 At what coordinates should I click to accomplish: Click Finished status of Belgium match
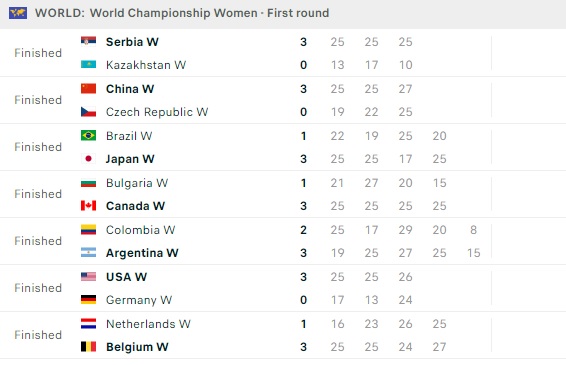38,335
